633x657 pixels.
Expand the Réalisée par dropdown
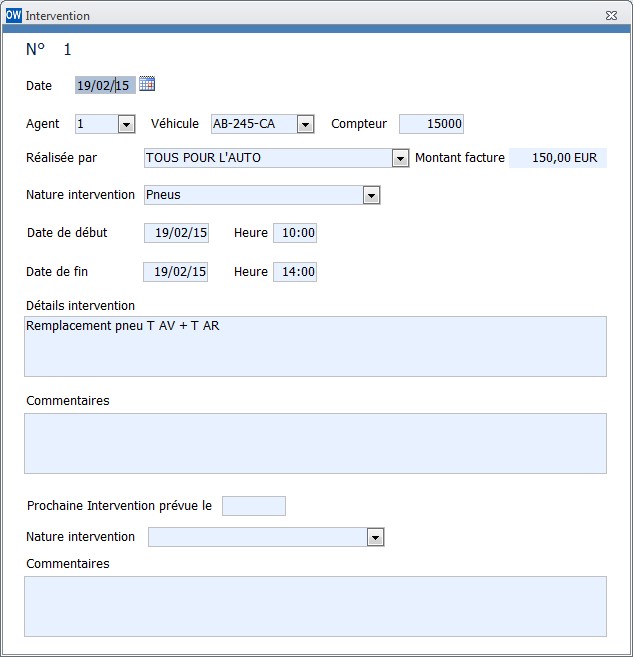point(400,158)
